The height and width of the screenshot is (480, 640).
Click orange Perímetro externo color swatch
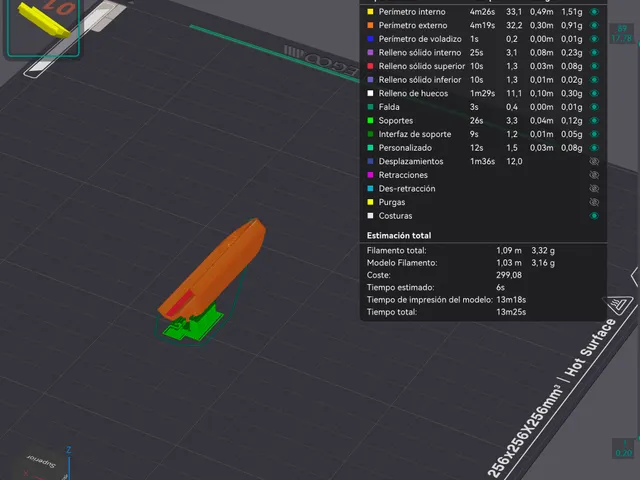[x=370, y=25]
